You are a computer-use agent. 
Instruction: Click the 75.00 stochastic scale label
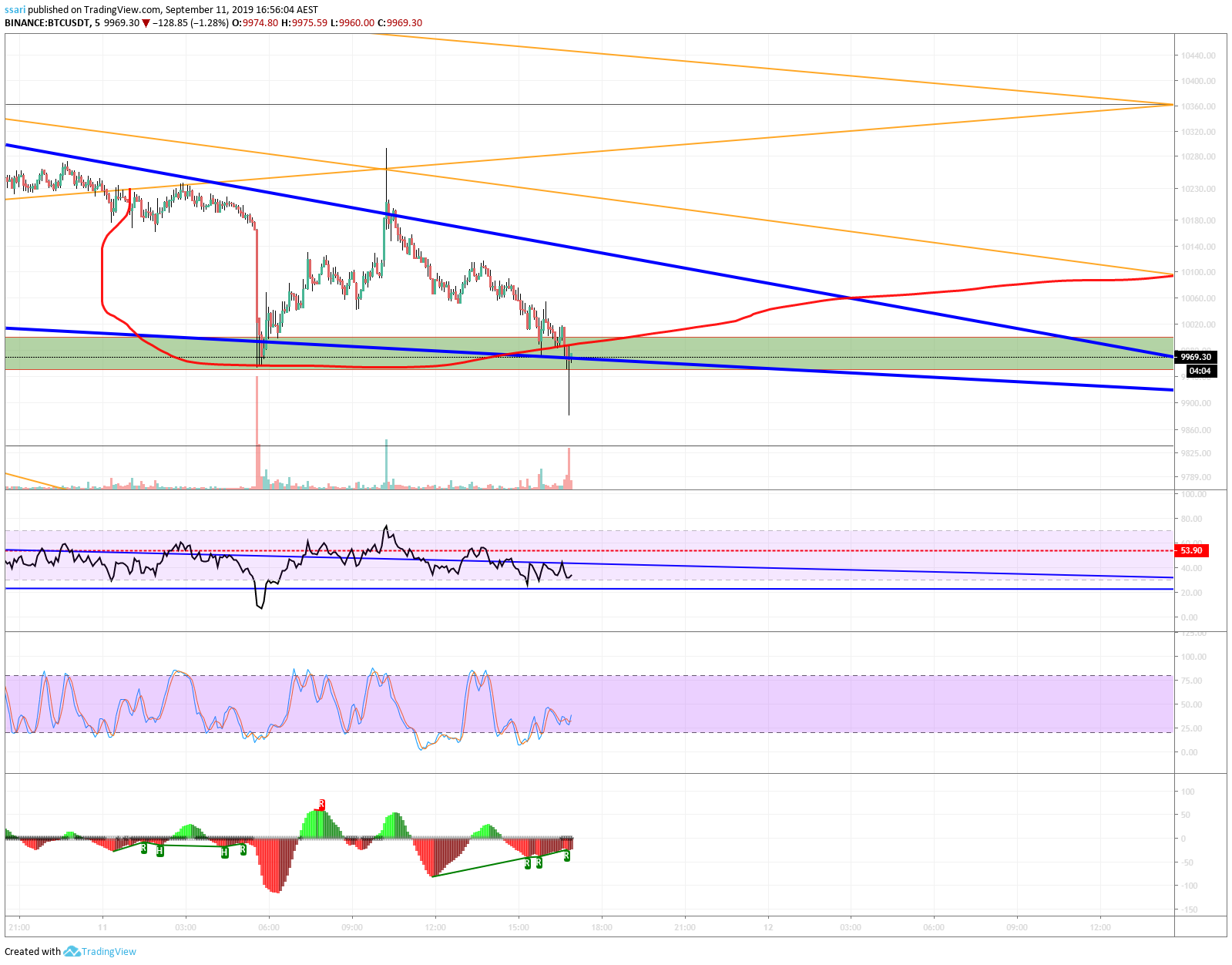1190,681
